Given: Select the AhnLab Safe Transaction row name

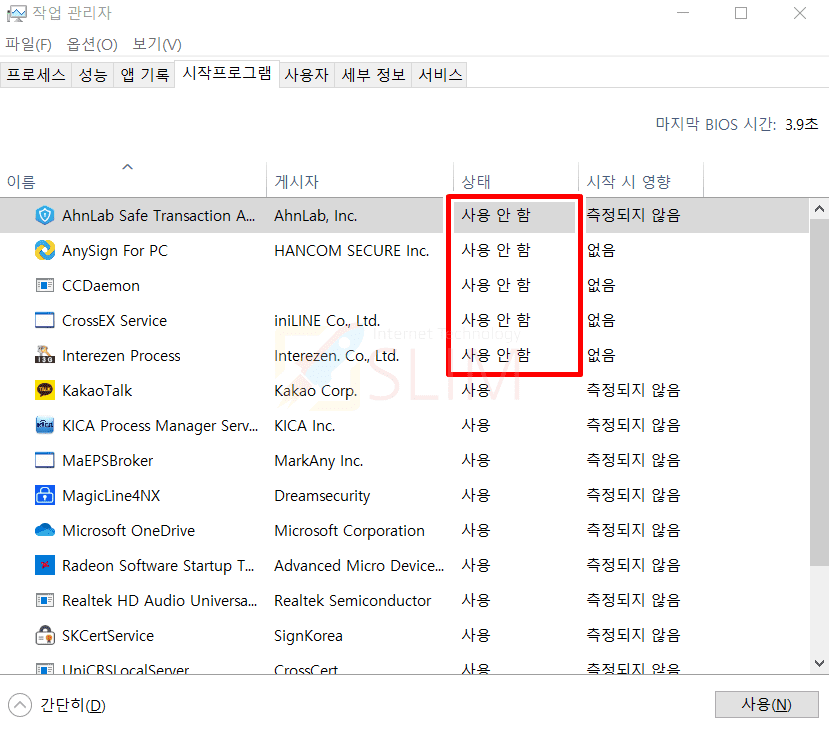Looking at the screenshot, I should point(158,215).
